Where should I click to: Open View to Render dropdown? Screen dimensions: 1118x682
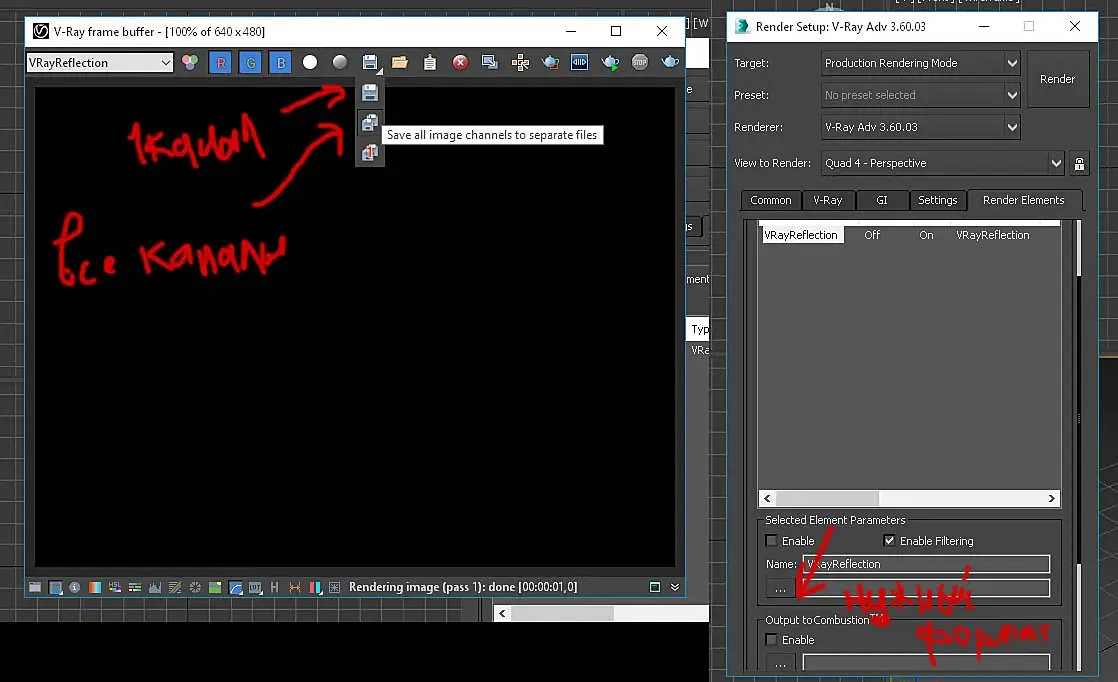(943, 163)
